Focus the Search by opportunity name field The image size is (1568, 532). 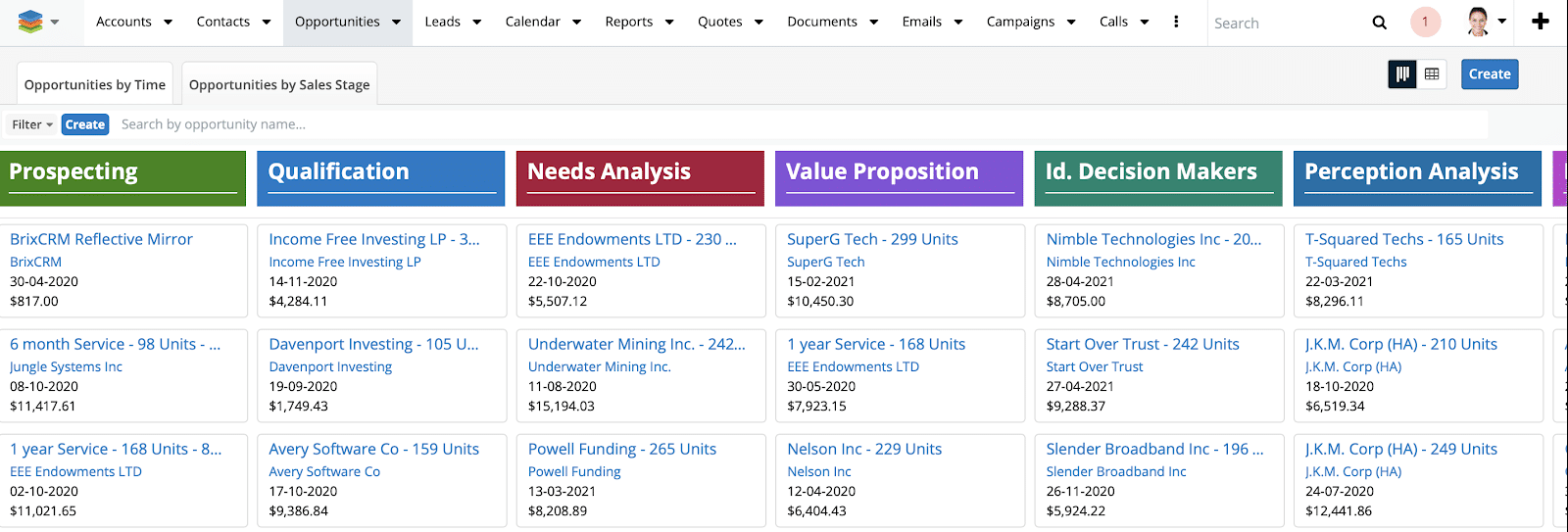point(802,124)
